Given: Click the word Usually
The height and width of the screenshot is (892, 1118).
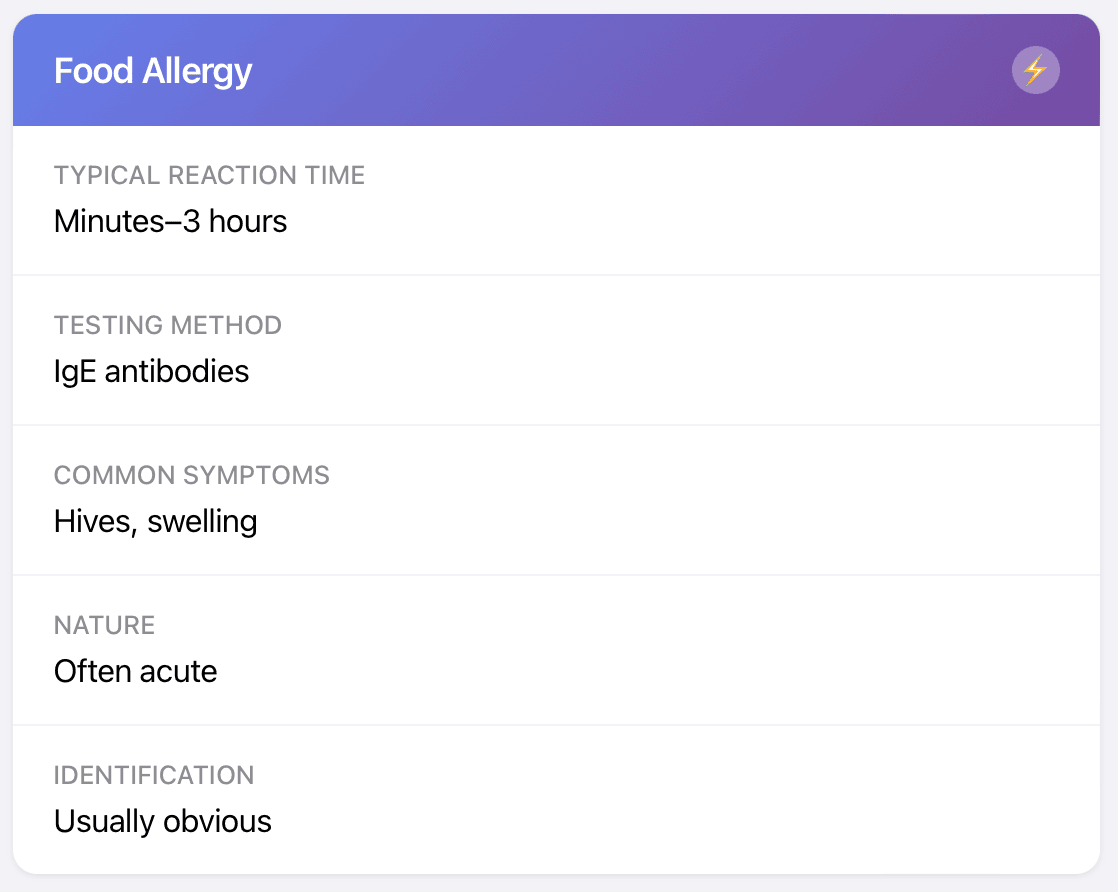Looking at the screenshot, I should [x=103, y=821].
